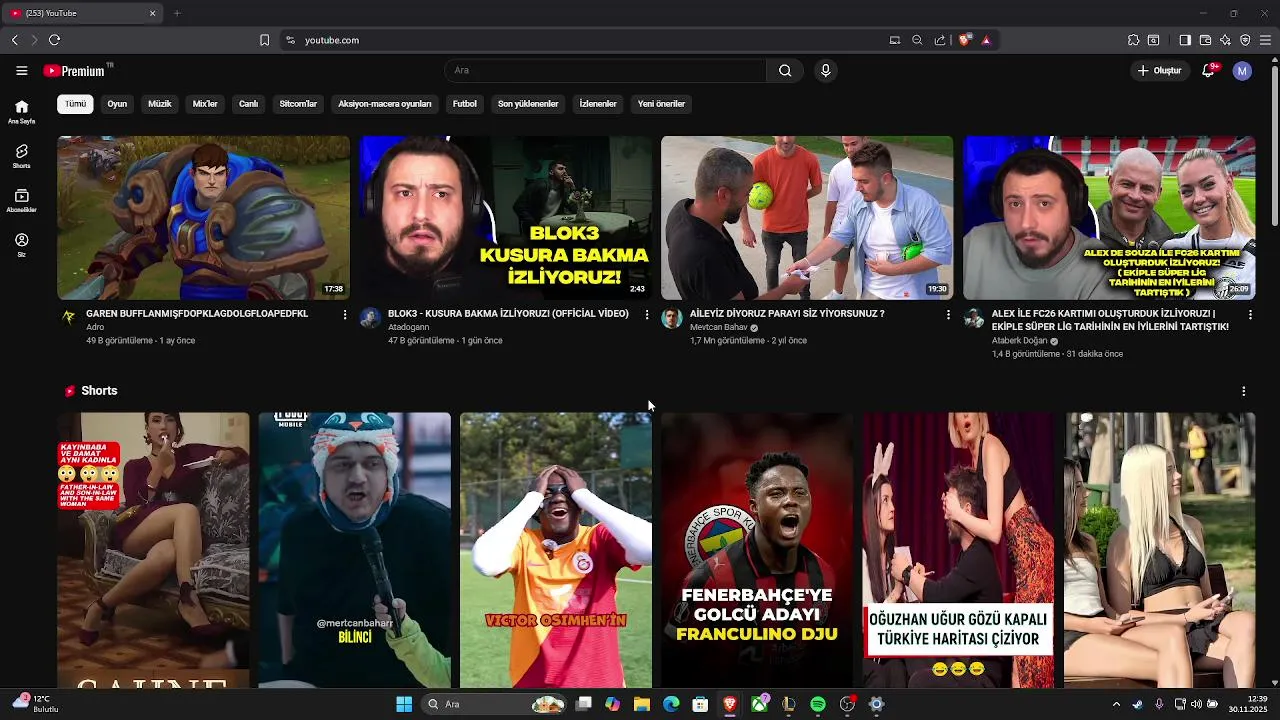Select the Son yüklenenler chip

528,104
